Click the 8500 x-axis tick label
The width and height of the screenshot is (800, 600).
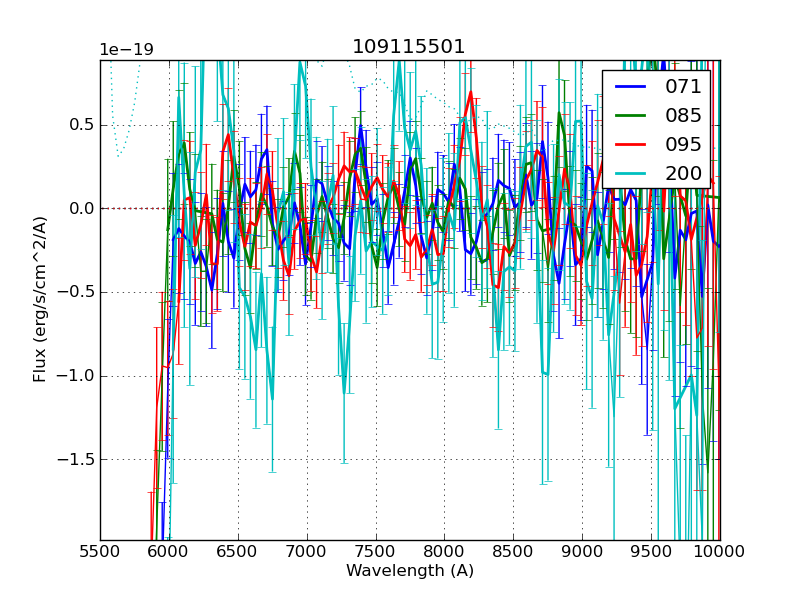pyautogui.click(x=513, y=551)
